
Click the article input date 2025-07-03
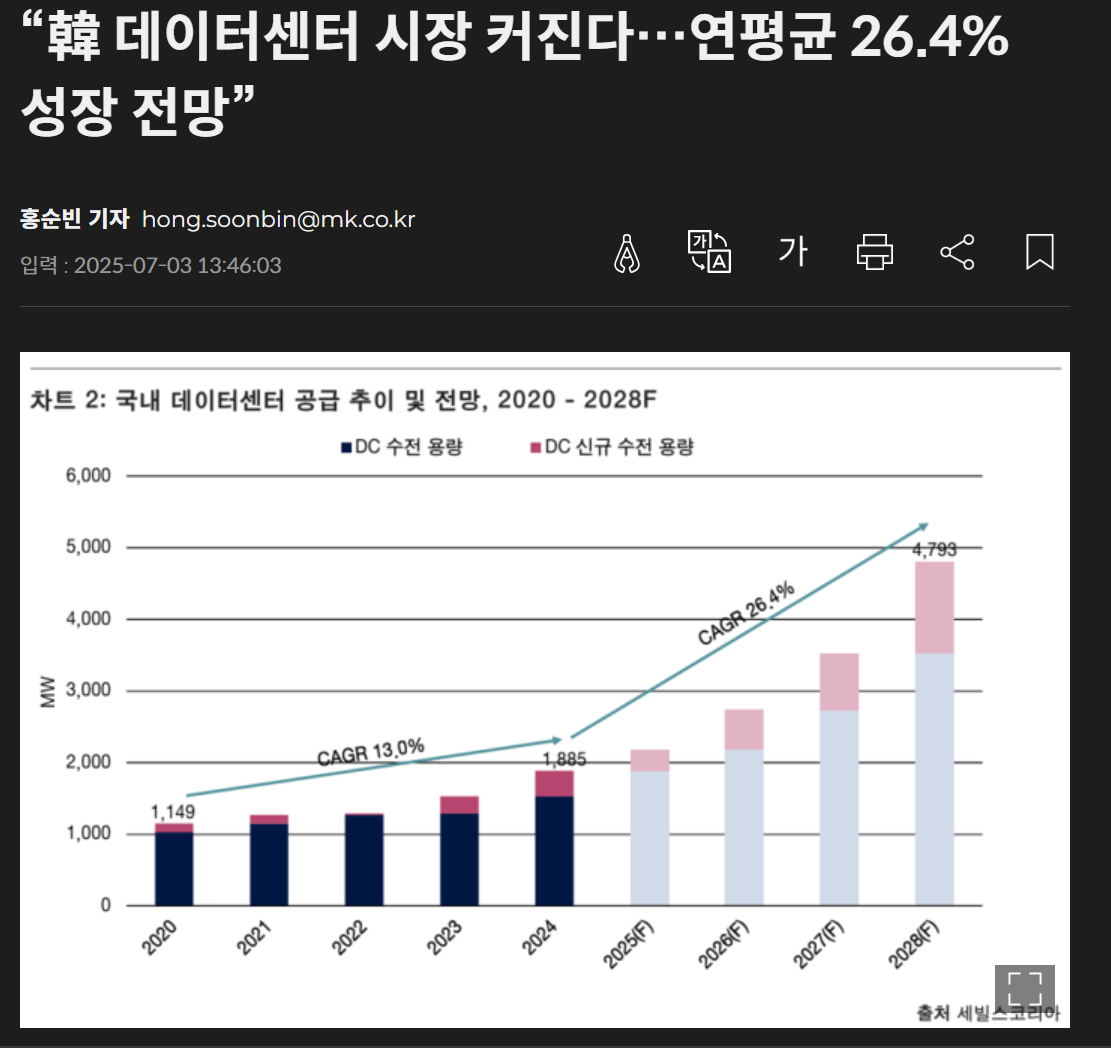click(x=150, y=266)
